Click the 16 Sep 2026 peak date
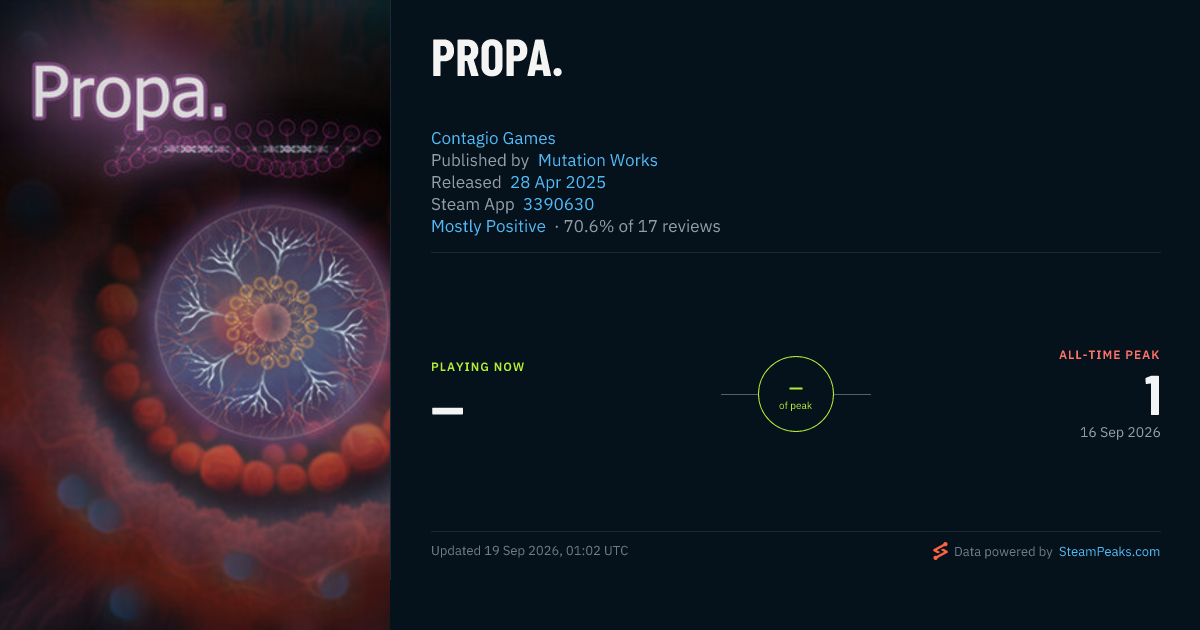This screenshot has width=1200, height=630. point(1120,433)
